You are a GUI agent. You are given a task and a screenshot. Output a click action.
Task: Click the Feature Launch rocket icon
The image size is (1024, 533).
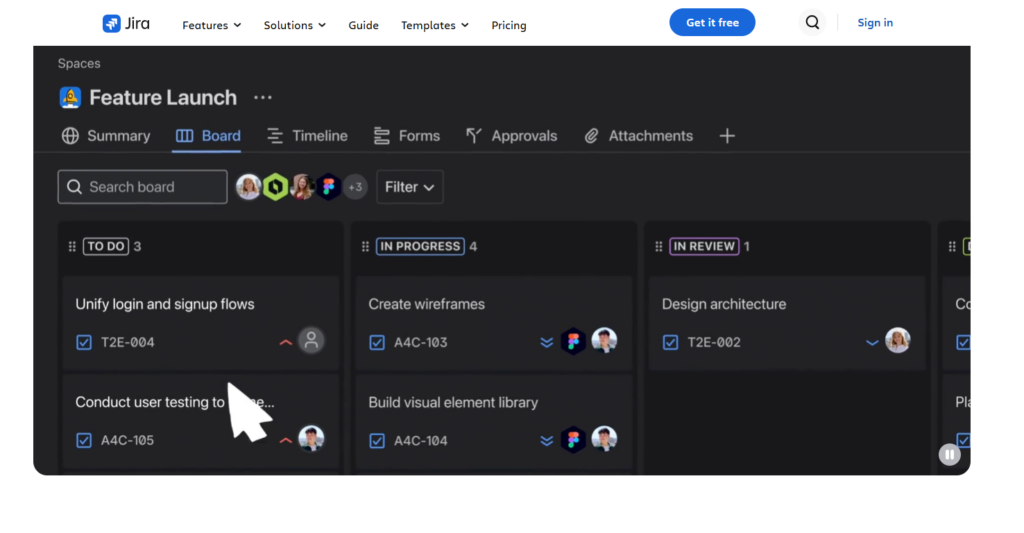pos(70,97)
